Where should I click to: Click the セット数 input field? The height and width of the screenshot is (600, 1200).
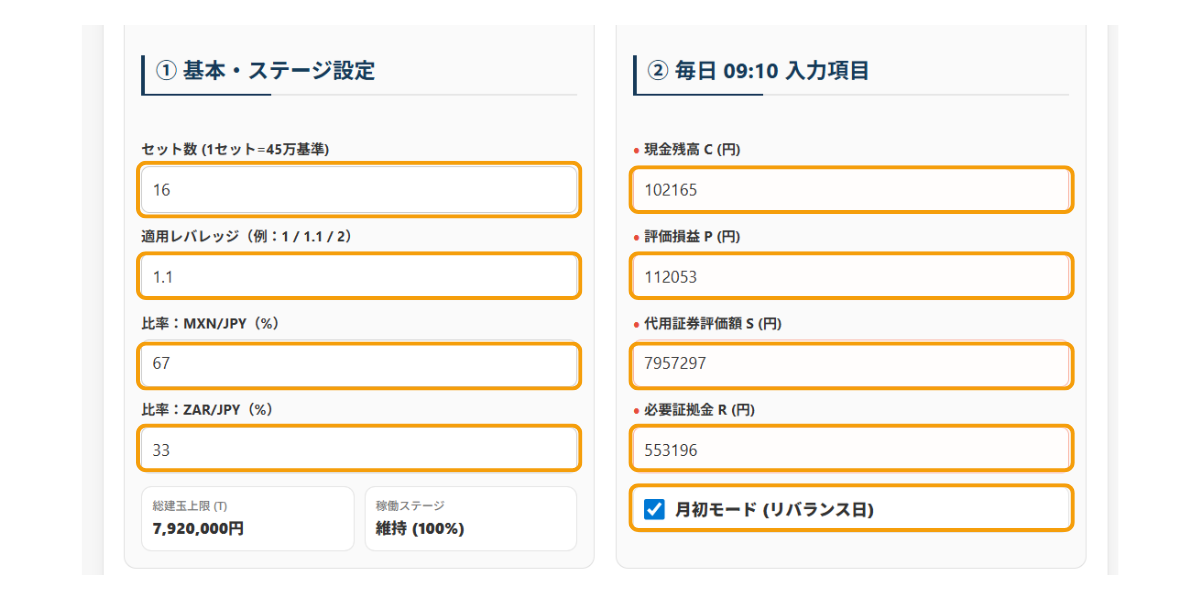coord(358,190)
